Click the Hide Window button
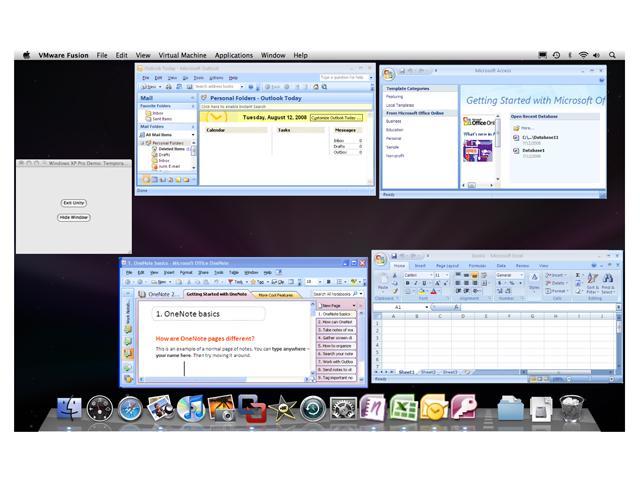Screen dimensions: 640x480 point(74,218)
